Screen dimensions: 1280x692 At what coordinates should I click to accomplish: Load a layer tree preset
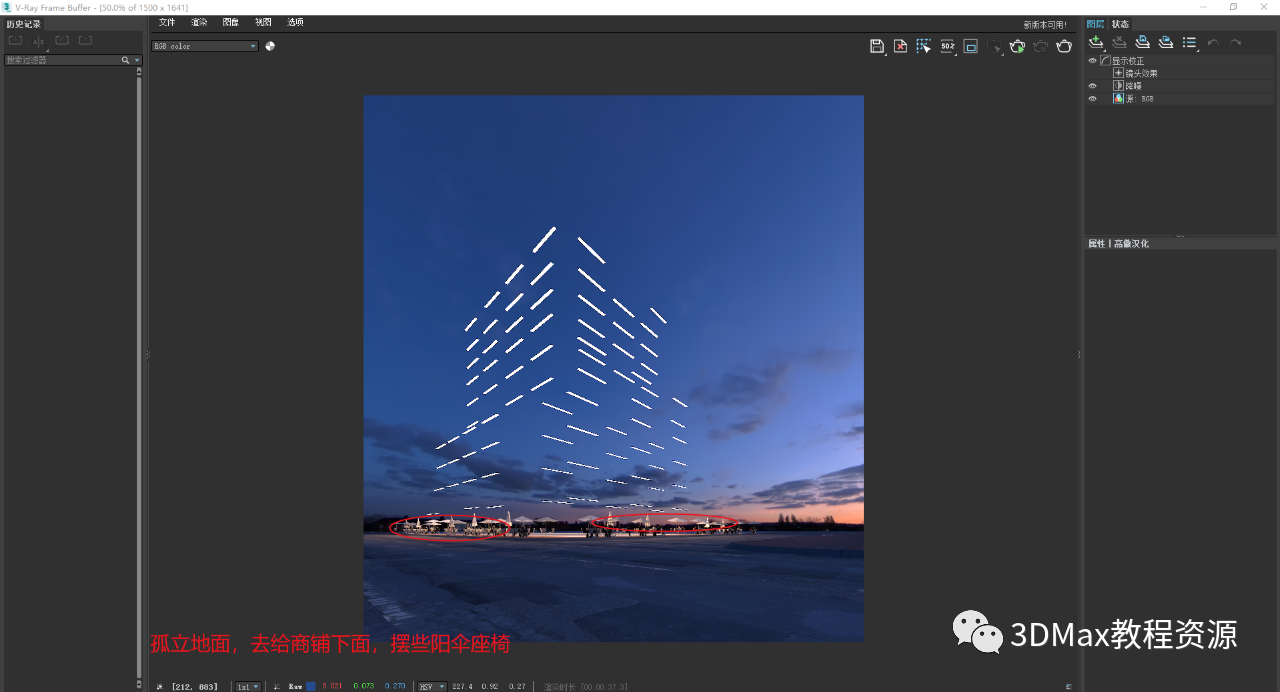[1165, 41]
